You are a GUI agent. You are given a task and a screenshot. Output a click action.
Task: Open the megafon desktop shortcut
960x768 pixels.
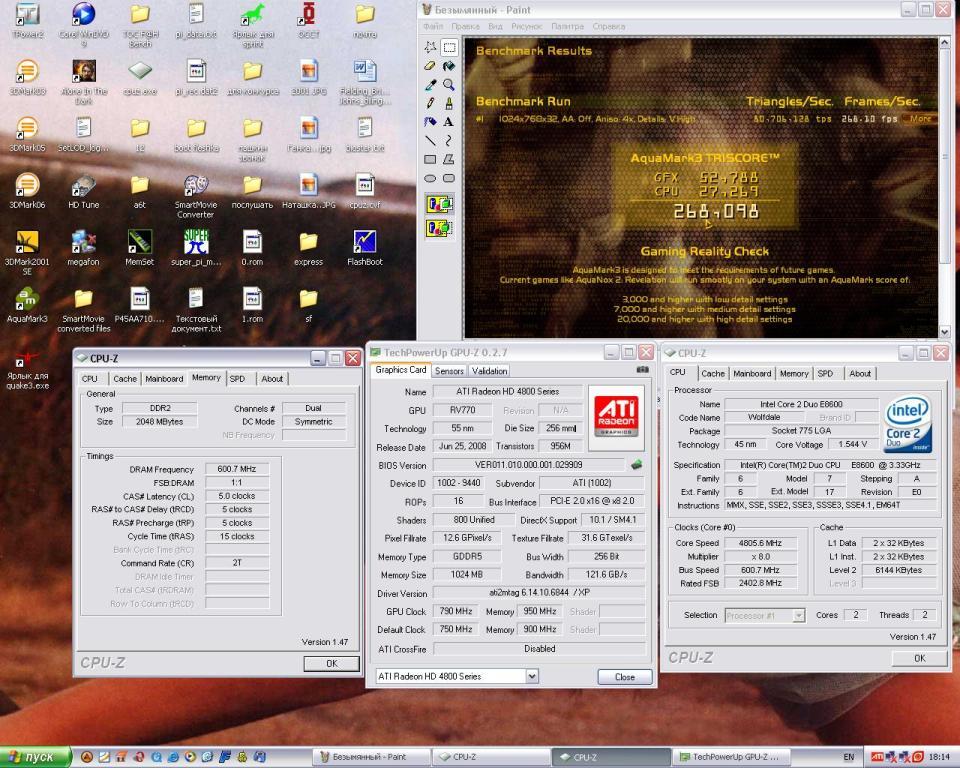tap(83, 249)
